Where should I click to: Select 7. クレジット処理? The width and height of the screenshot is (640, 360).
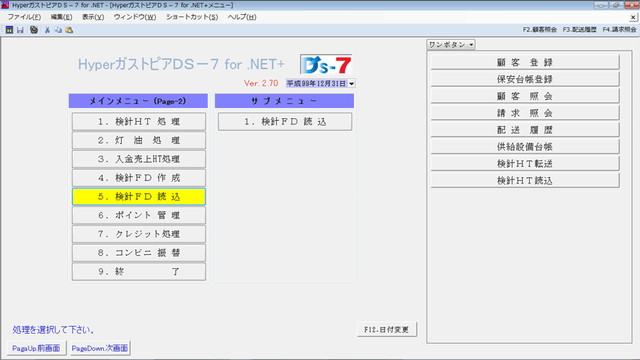139,234
